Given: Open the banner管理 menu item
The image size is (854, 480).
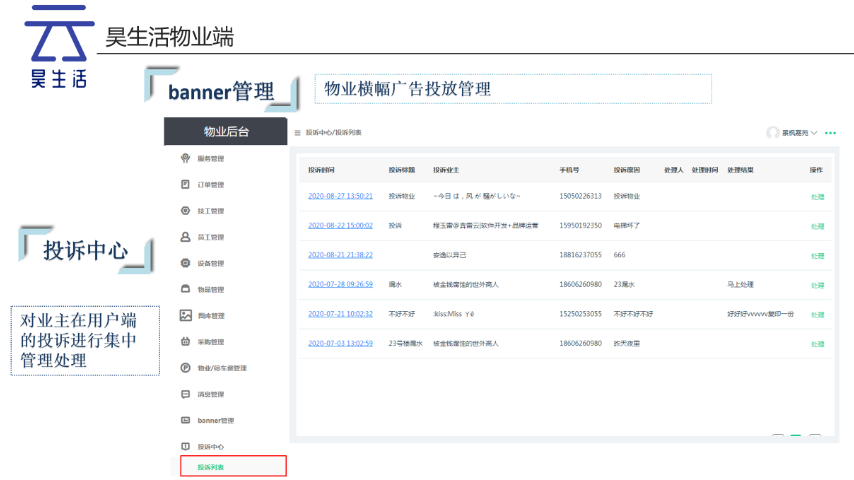Looking at the screenshot, I should point(214,420).
